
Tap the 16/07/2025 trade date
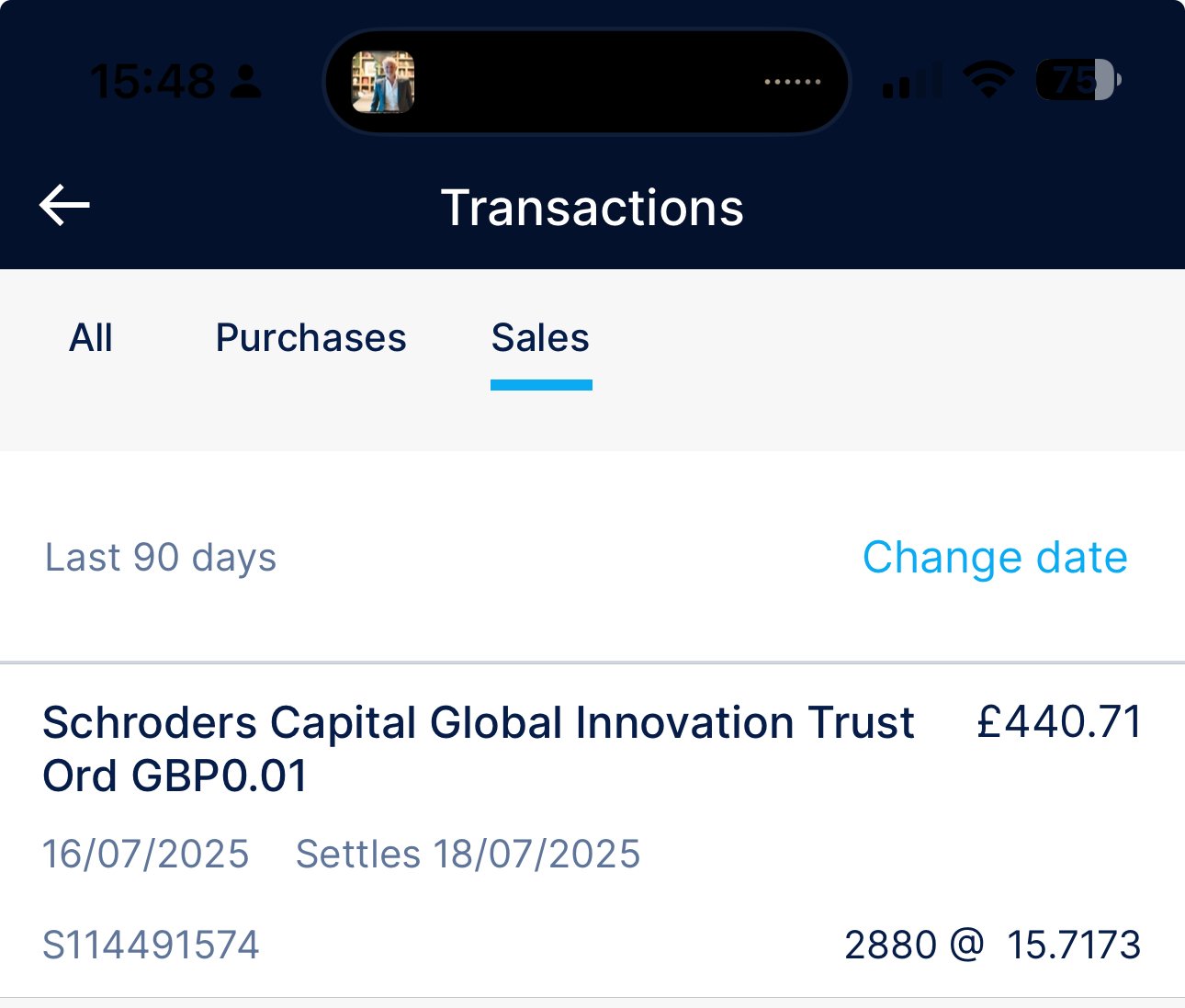pos(146,855)
